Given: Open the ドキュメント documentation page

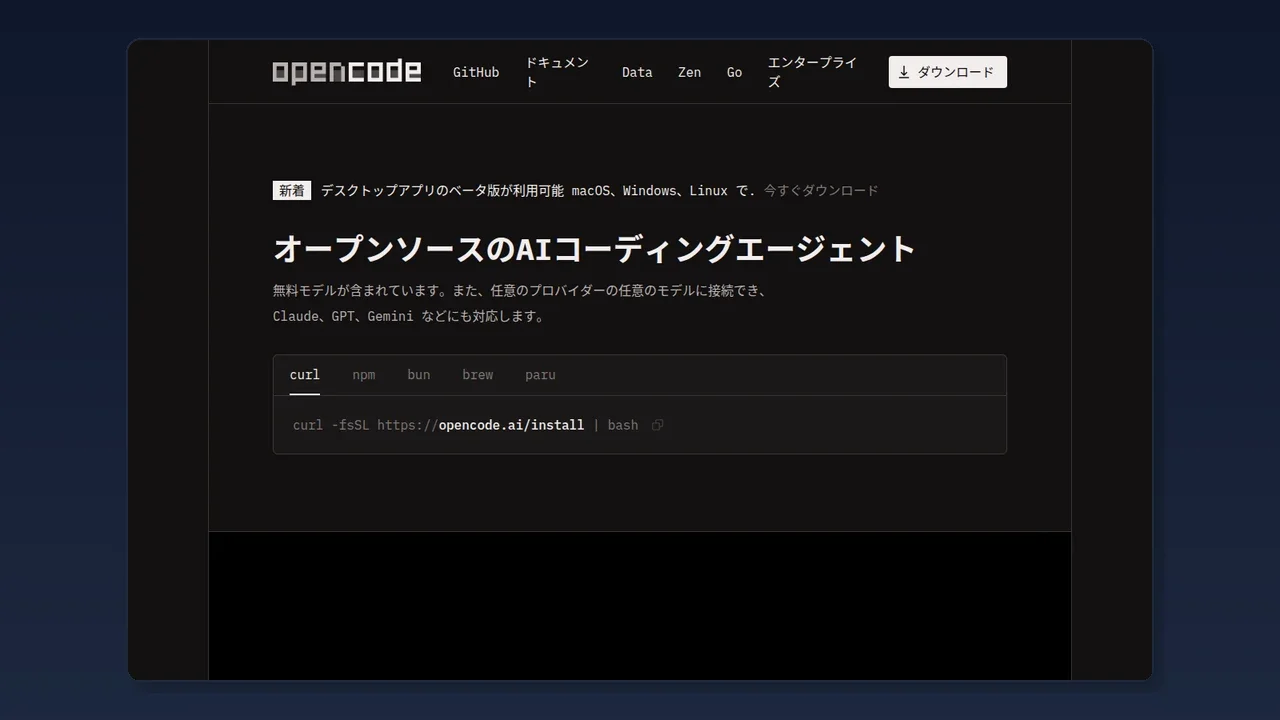Looking at the screenshot, I should pyautogui.click(x=557, y=72).
